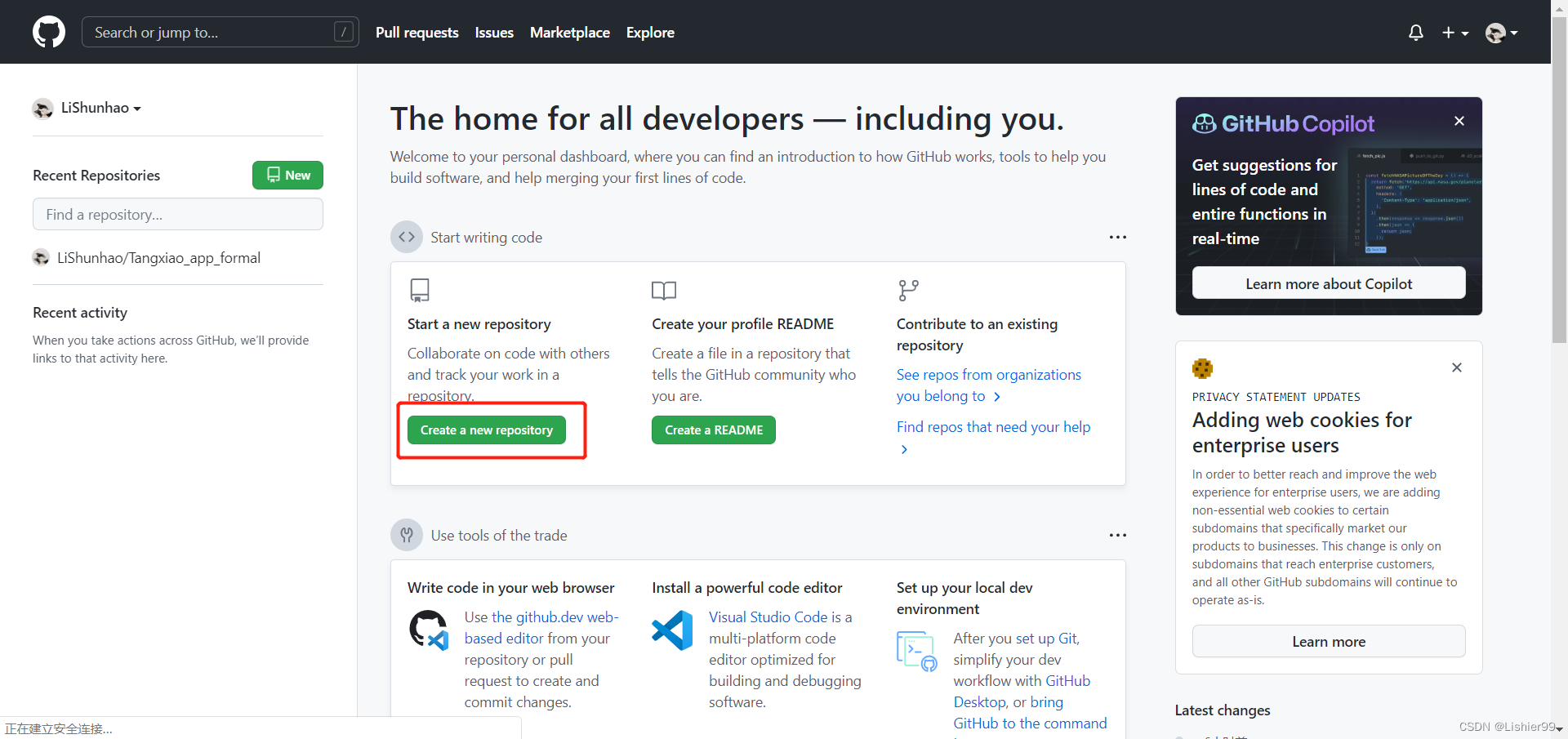Focus the Find a repository field
Viewport: 1568px width, 739px height.
[x=178, y=214]
